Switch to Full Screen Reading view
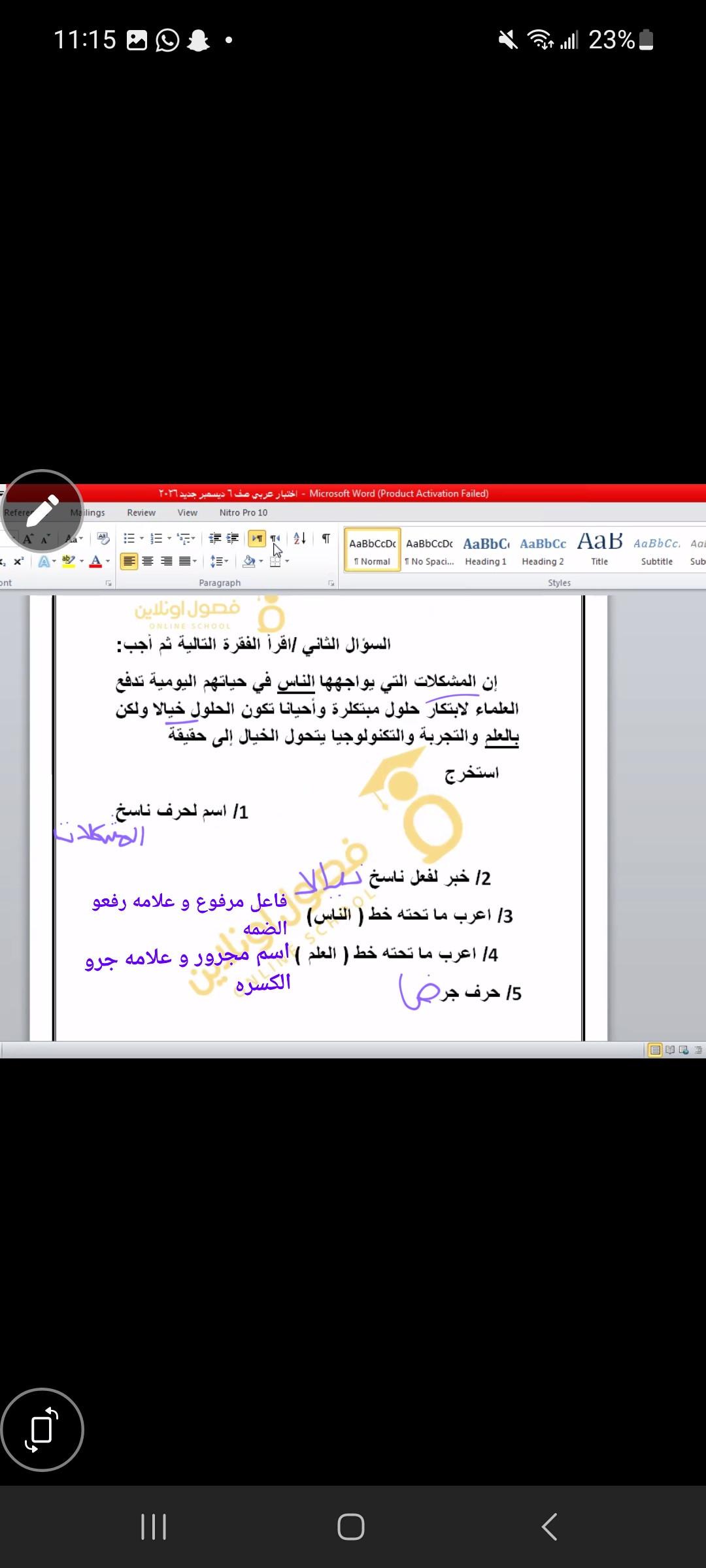The image size is (706, 1568). pos(669,1050)
